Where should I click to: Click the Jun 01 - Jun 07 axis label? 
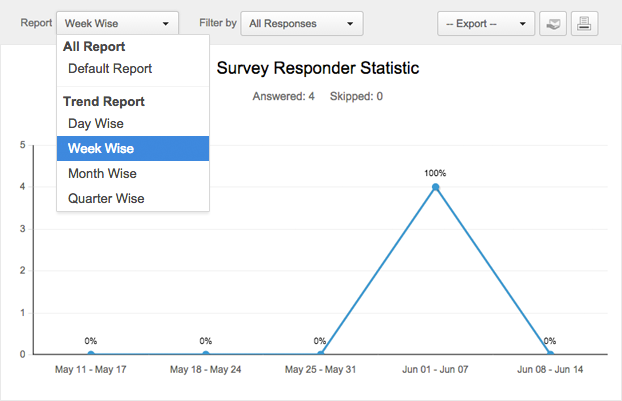coord(435,370)
